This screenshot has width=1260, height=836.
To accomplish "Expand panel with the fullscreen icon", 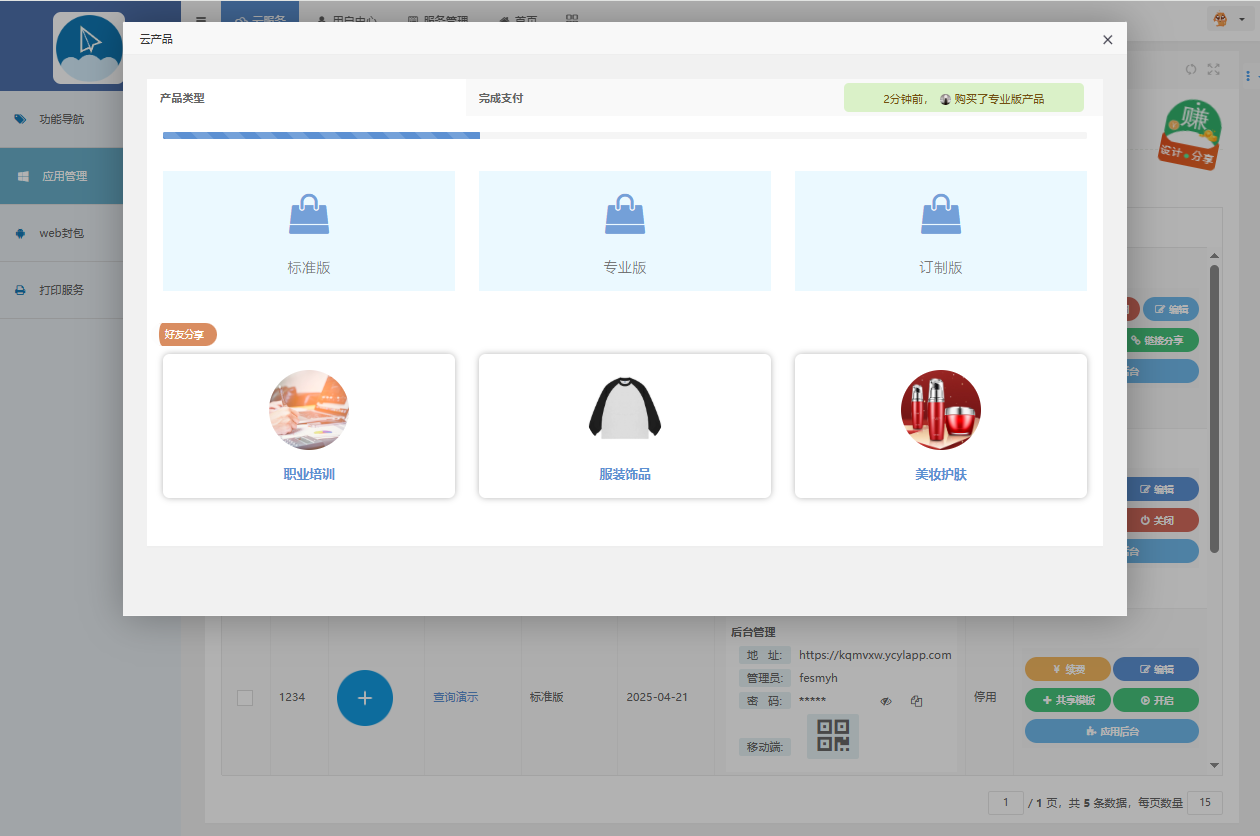I will (x=1214, y=69).
